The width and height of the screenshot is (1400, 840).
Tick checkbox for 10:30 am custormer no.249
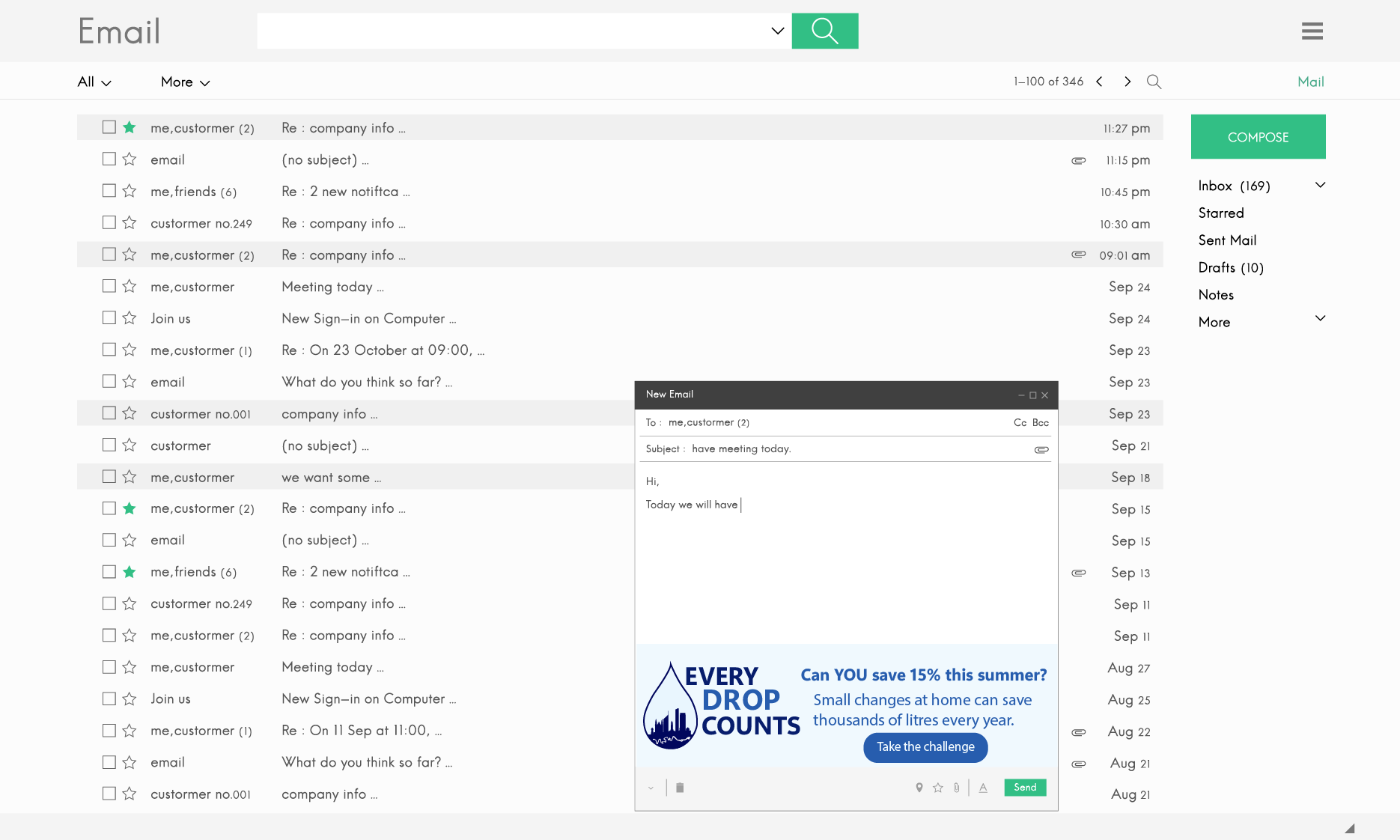click(109, 222)
